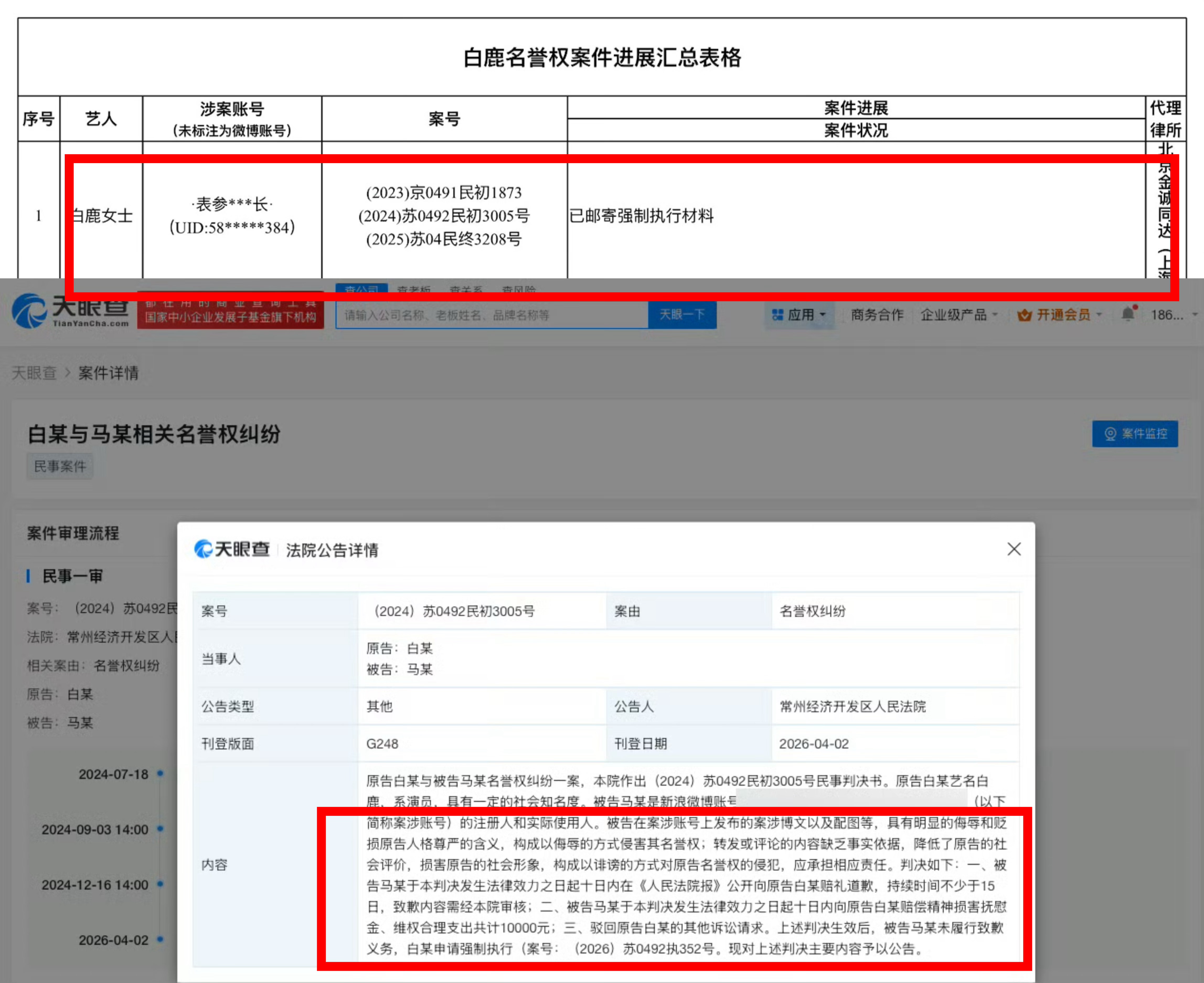
Task: Select the 2026-04-02 timeline entry
Action: click(113, 940)
